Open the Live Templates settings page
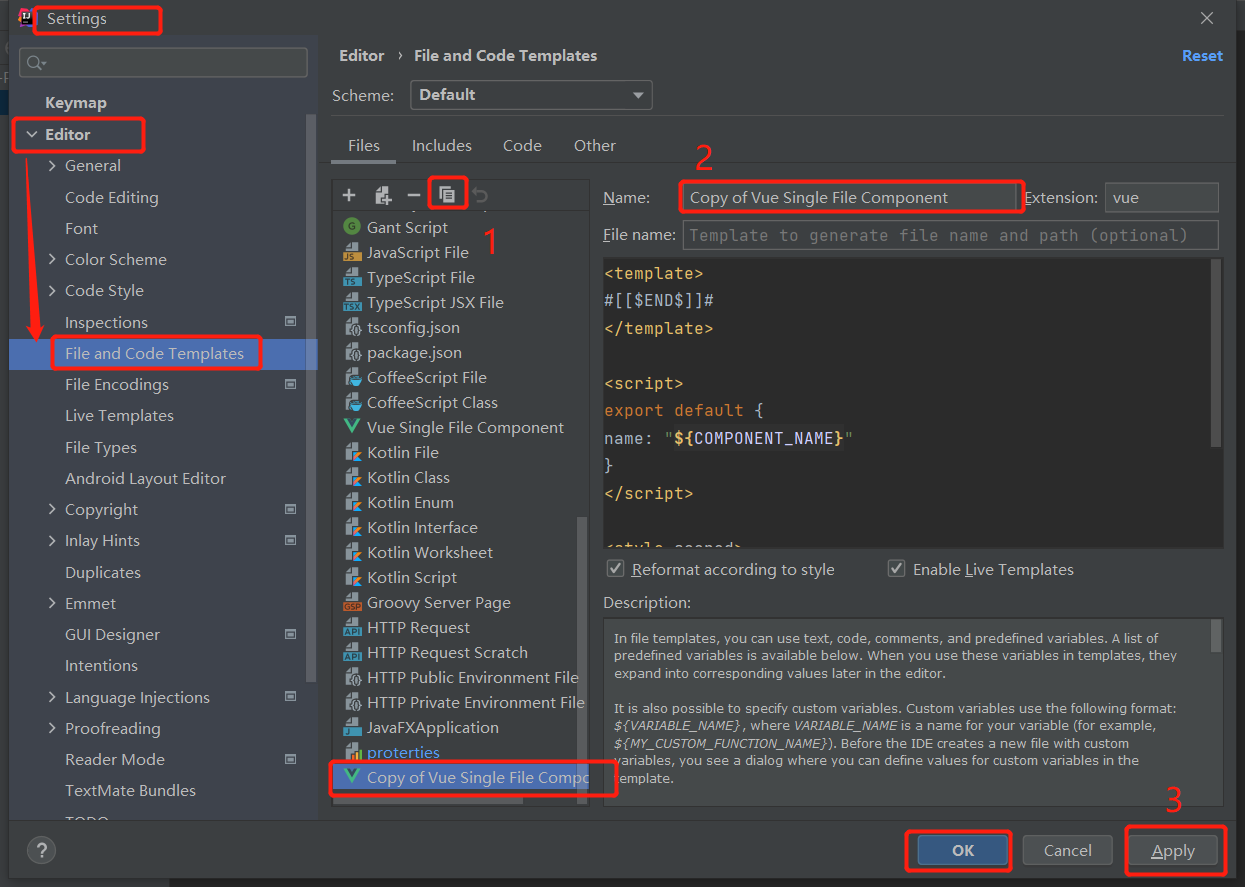This screenshot has width=1245, height=887. coord(119,416)
